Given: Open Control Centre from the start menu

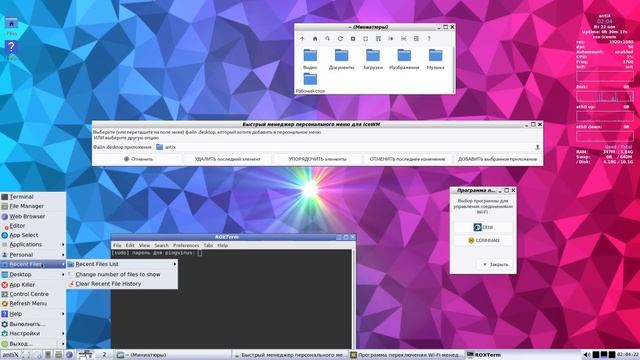Looking at the screenshot, I should click(x=33, y=294).
